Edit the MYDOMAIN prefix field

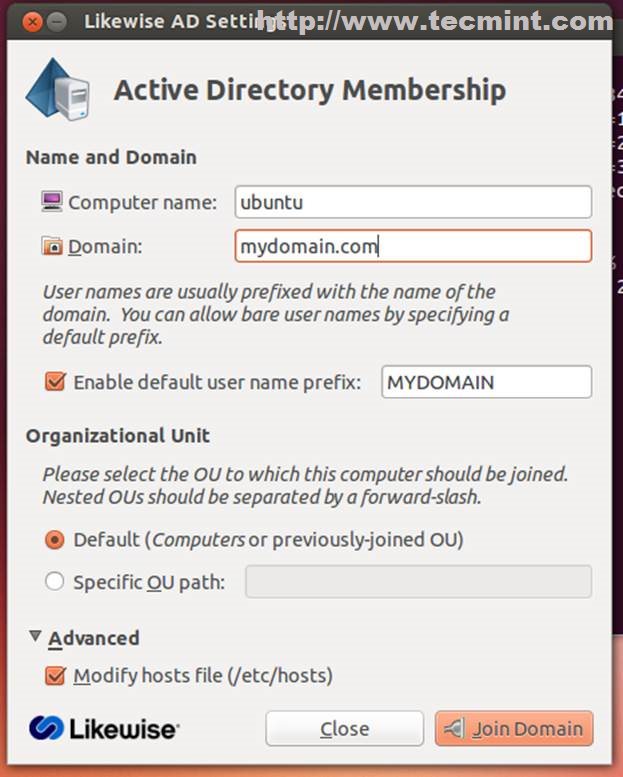tap(486, 382)
